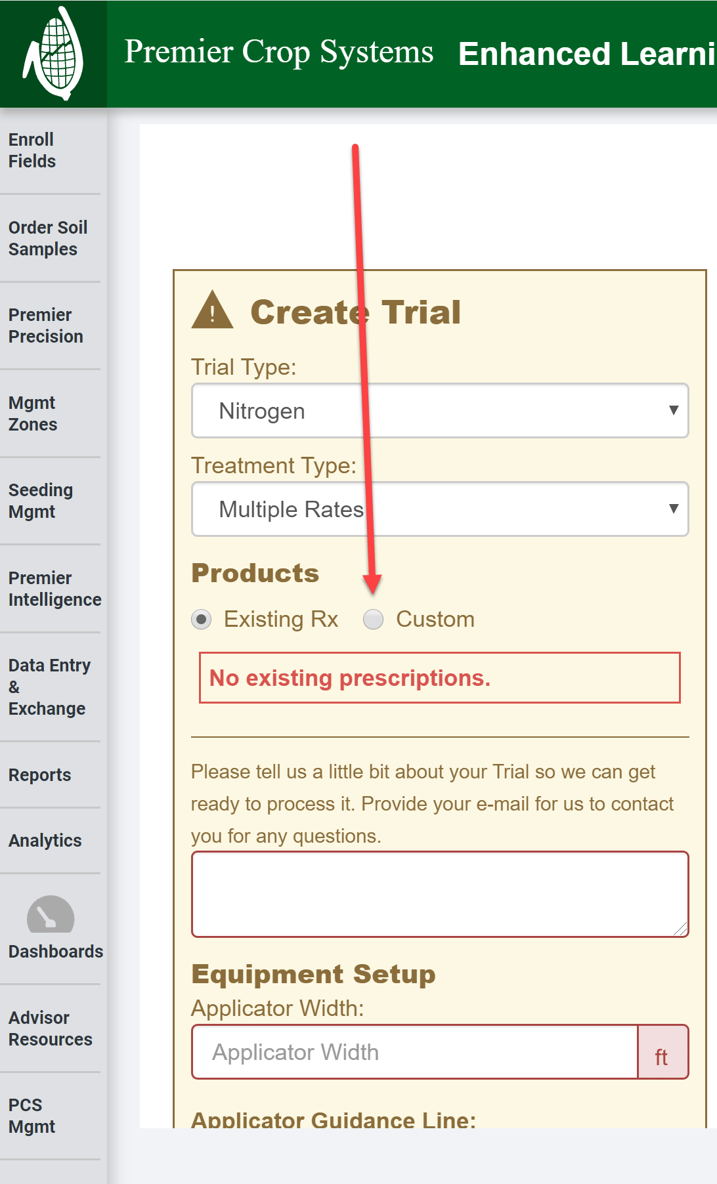Viewport: 717px width, 1184px height.
Task: Click the Premier Crop Systems corn logo
Action: click(x=54, y=53)
